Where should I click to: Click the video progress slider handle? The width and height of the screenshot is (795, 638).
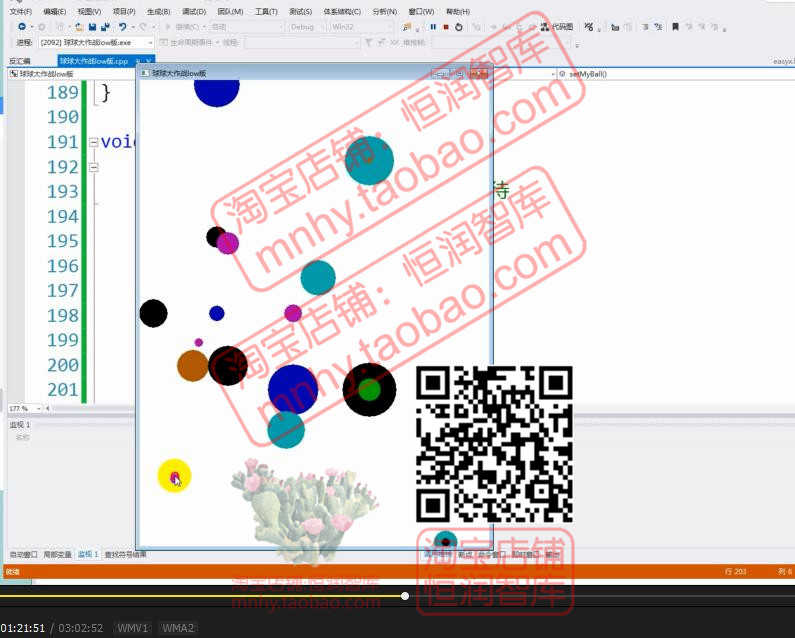click(405, 596)
